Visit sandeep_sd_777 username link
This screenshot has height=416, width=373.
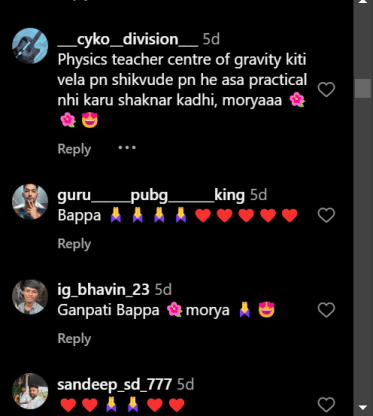pos(115,385)
